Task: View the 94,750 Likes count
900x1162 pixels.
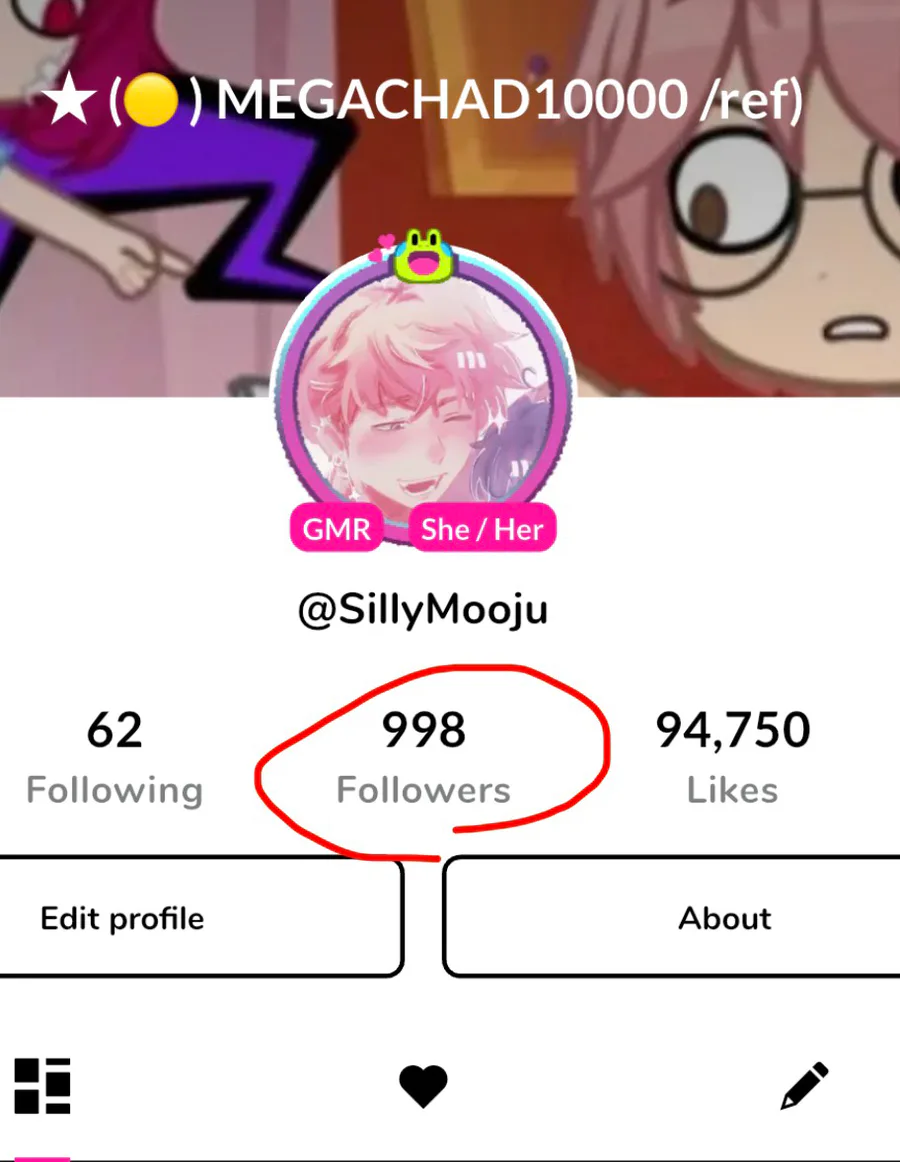Action: 732,757
